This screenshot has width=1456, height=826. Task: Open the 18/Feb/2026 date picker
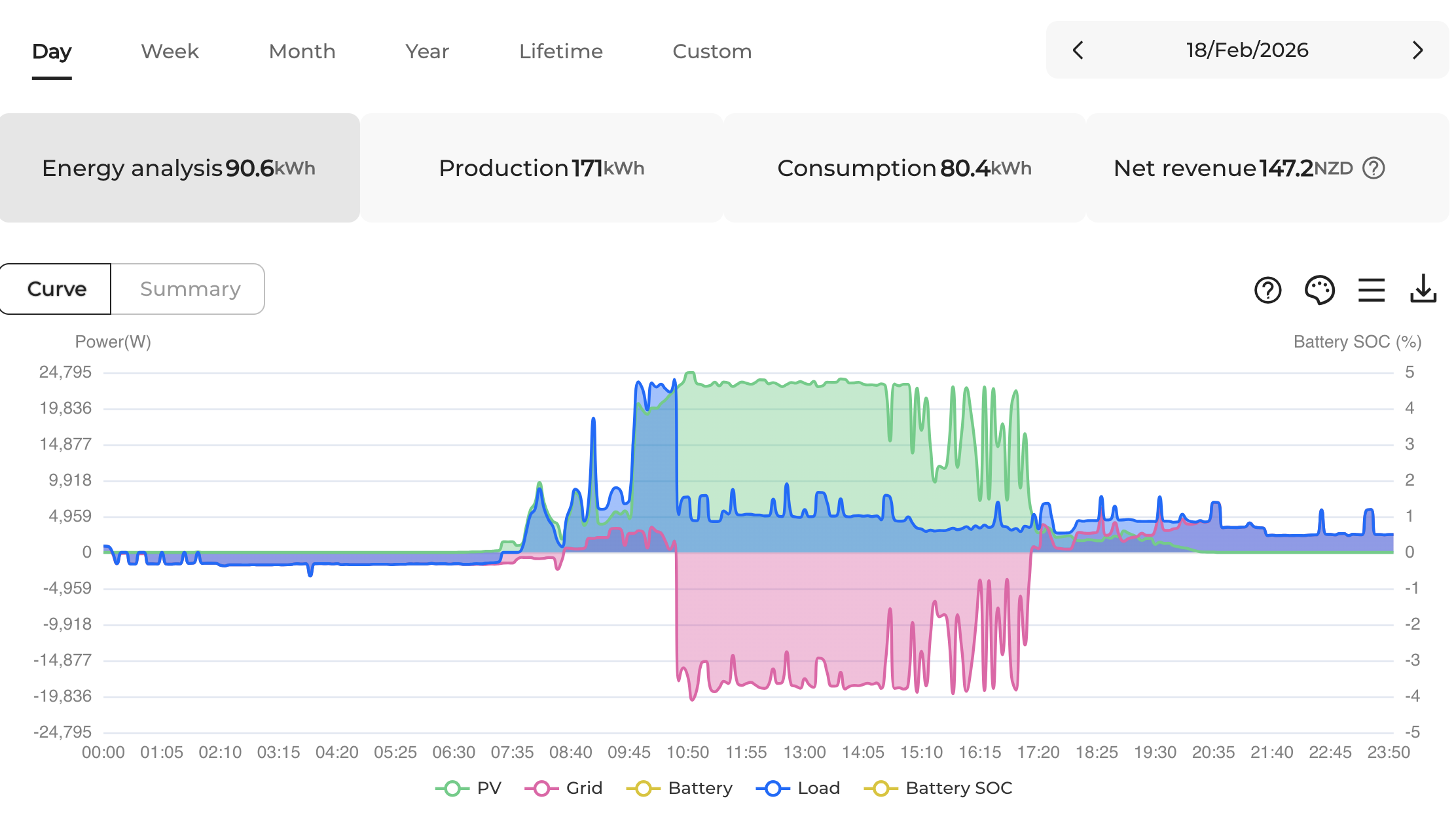point(1247,50)
